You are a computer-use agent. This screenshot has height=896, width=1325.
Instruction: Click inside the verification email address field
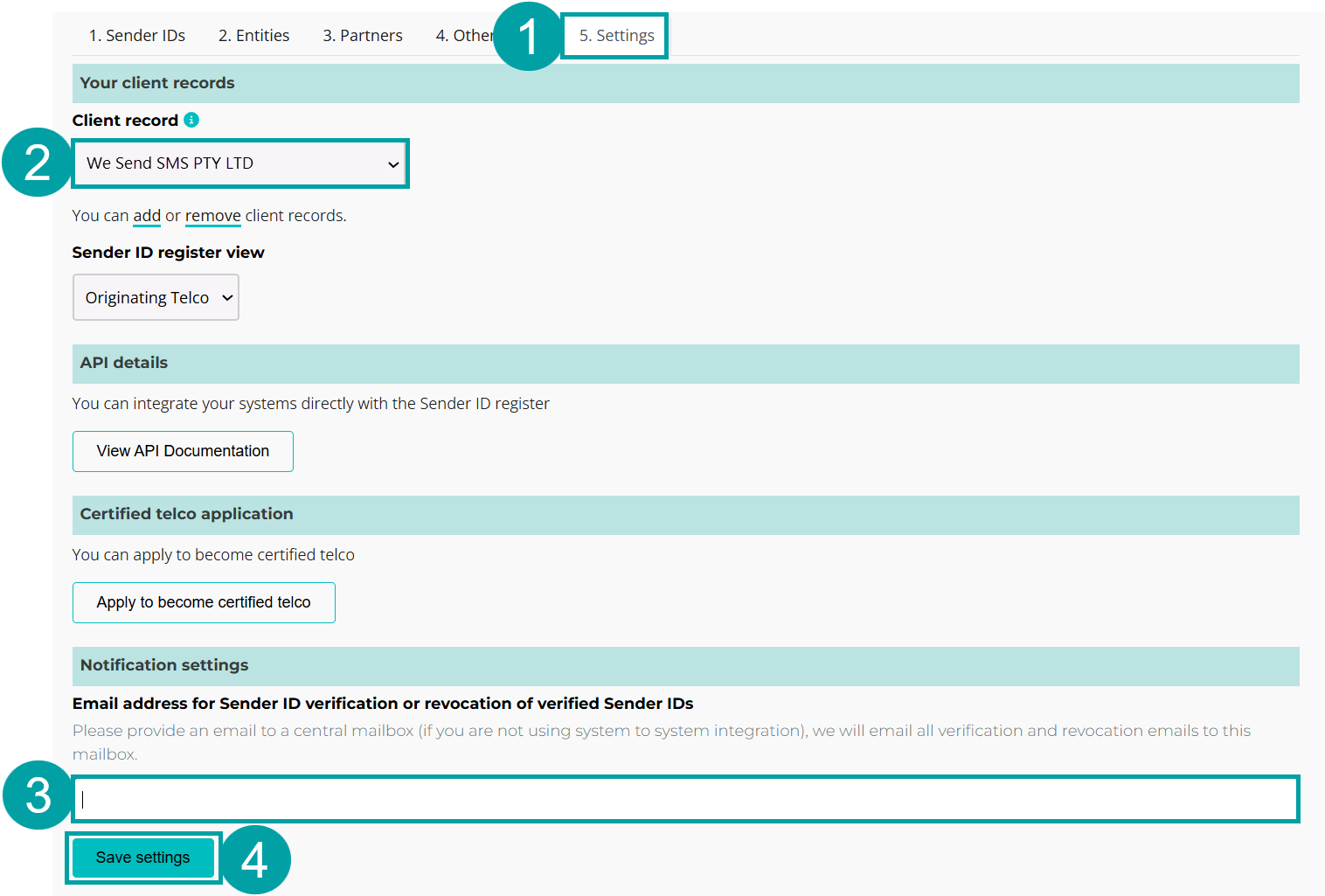point(682,798)
